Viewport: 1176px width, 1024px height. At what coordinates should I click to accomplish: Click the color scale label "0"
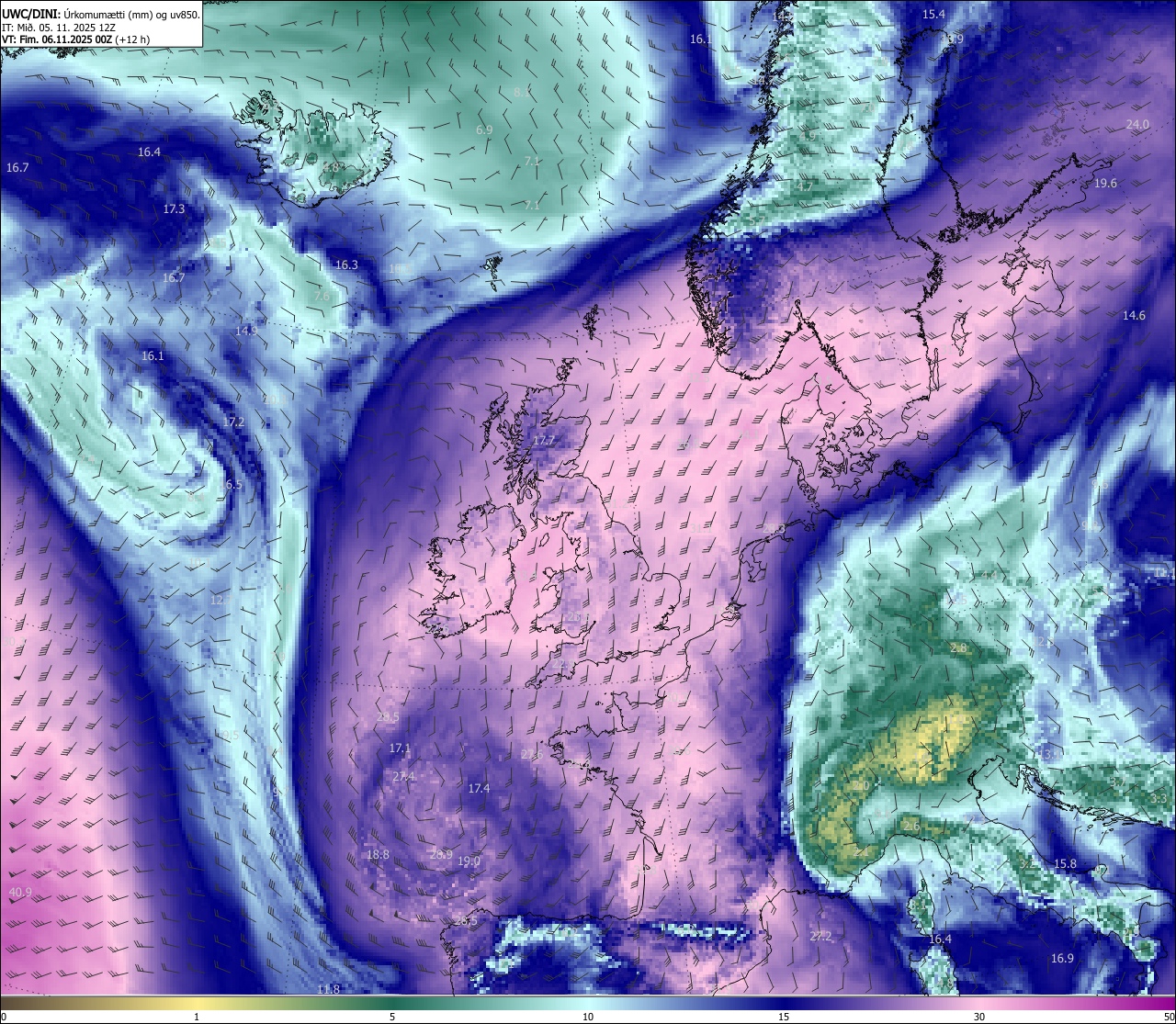[4, 1017]
